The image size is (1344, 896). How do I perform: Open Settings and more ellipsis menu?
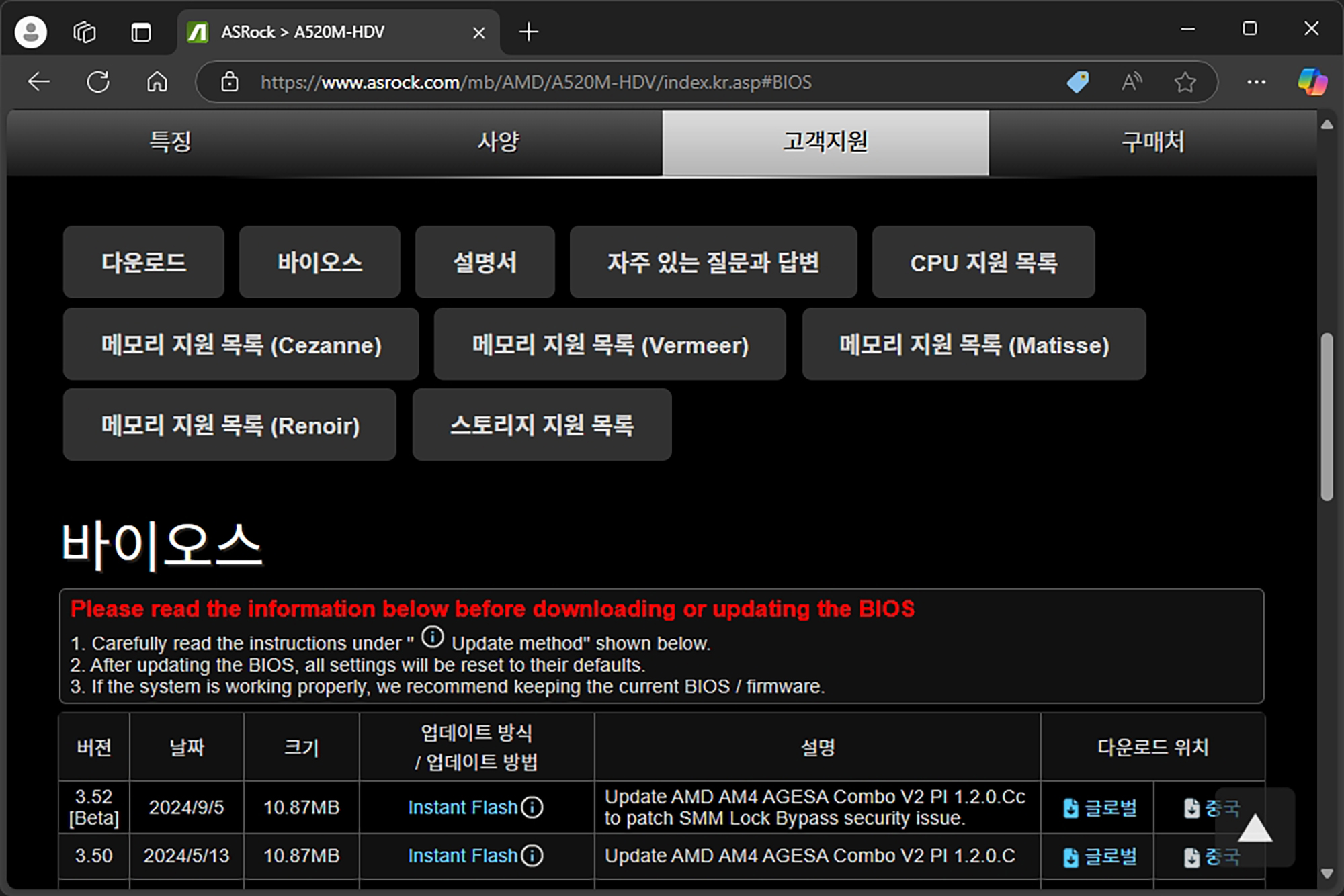tap(1255, 82)
